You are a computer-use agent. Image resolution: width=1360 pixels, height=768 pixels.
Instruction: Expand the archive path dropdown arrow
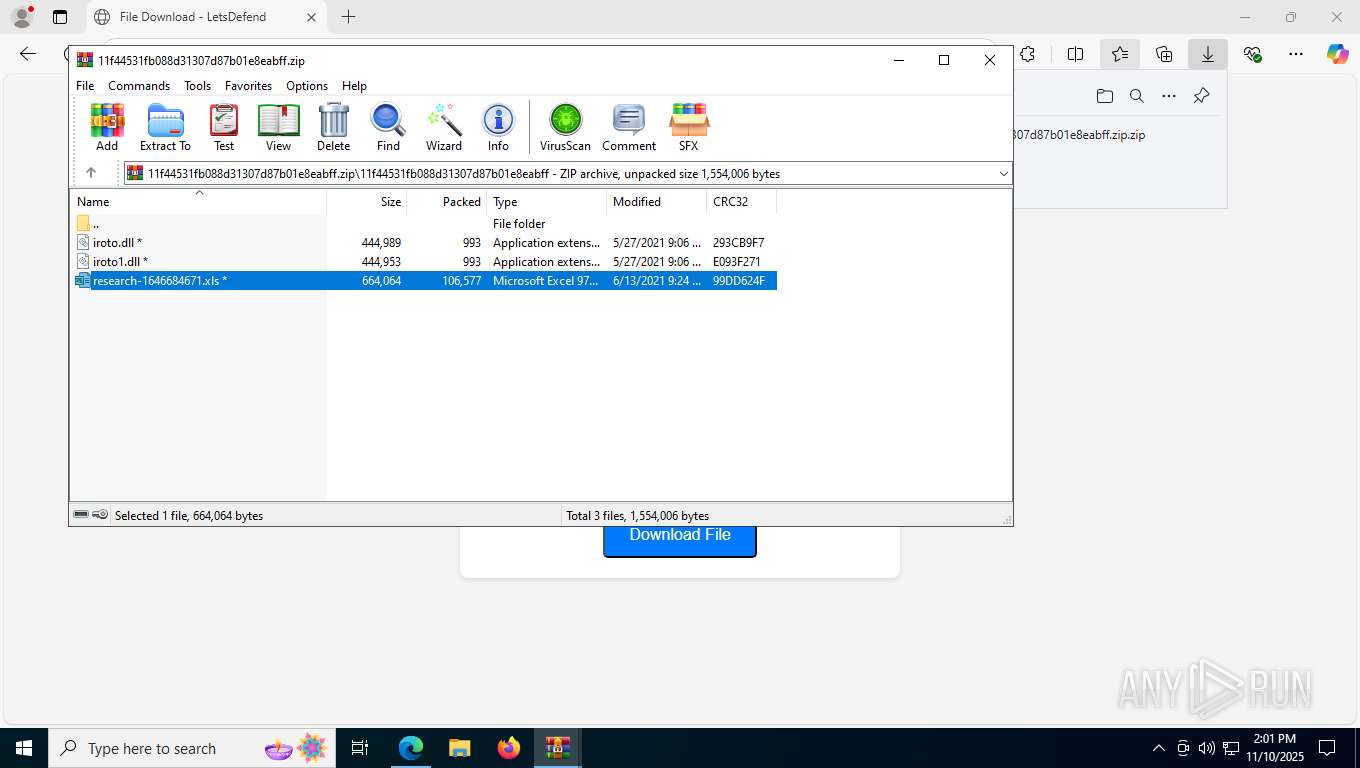[1003, 173]
